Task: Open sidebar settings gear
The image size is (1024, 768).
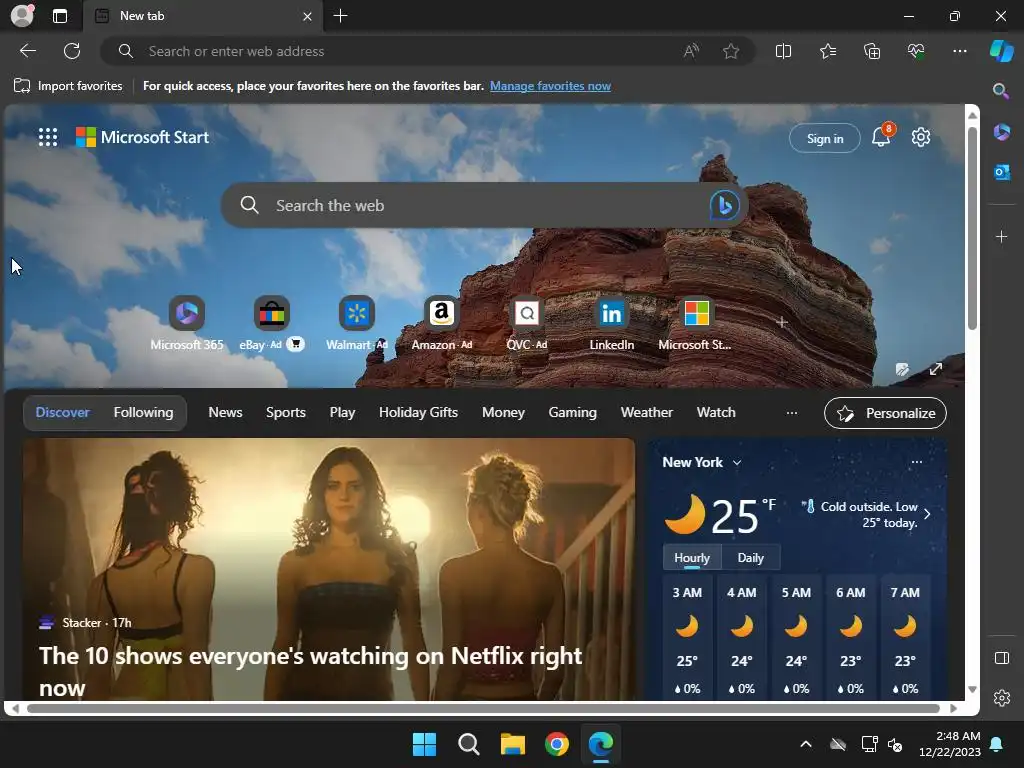Action: (1002, 697)
